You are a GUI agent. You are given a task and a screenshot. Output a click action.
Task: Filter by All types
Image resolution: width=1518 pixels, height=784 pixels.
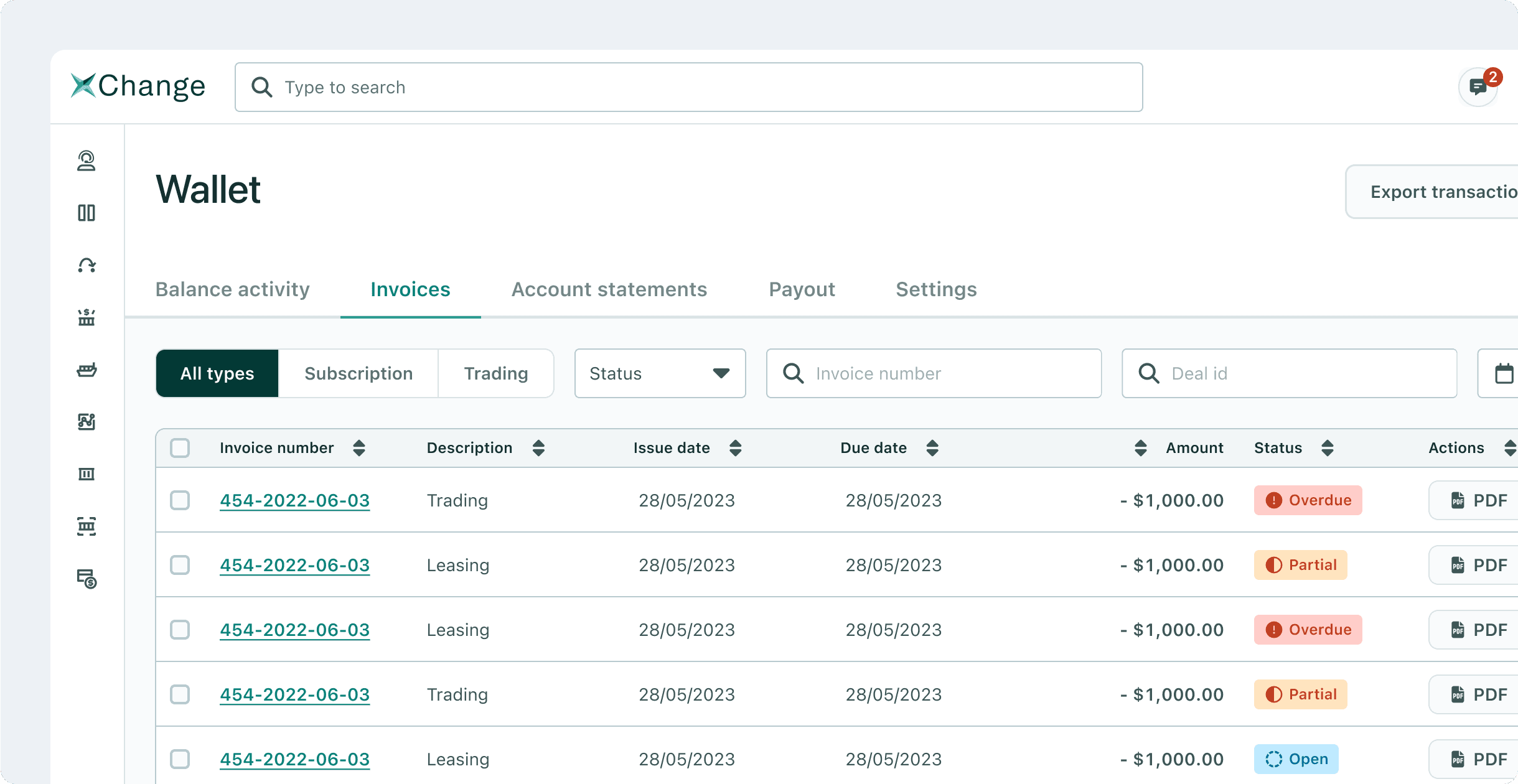point(217,373)
